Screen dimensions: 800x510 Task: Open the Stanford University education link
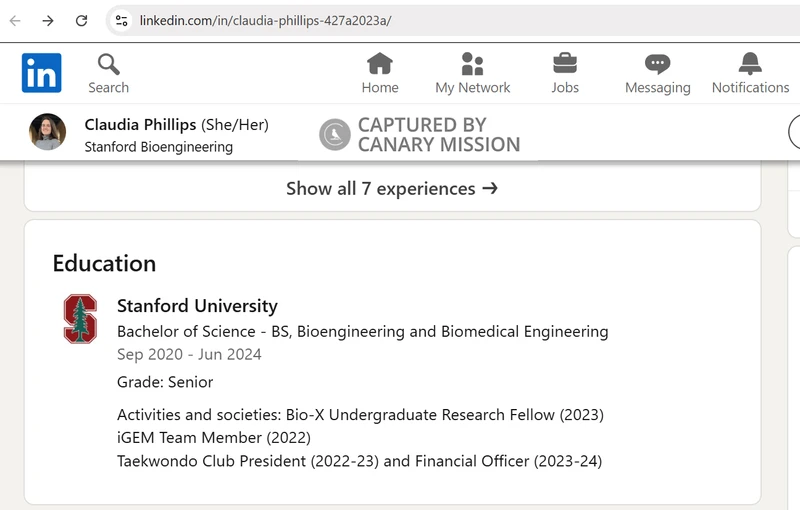tap(197, 306)
